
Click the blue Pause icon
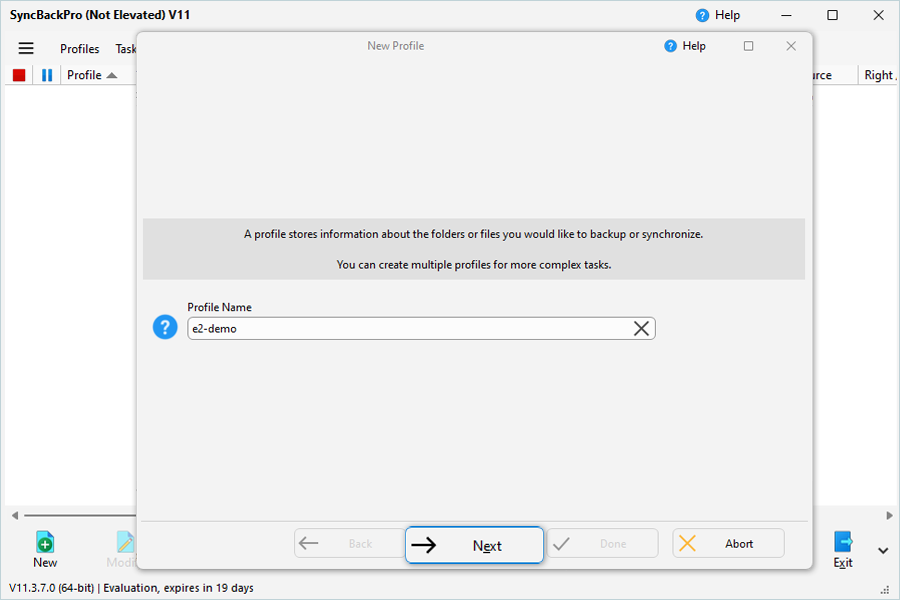(x=47, y=75)
